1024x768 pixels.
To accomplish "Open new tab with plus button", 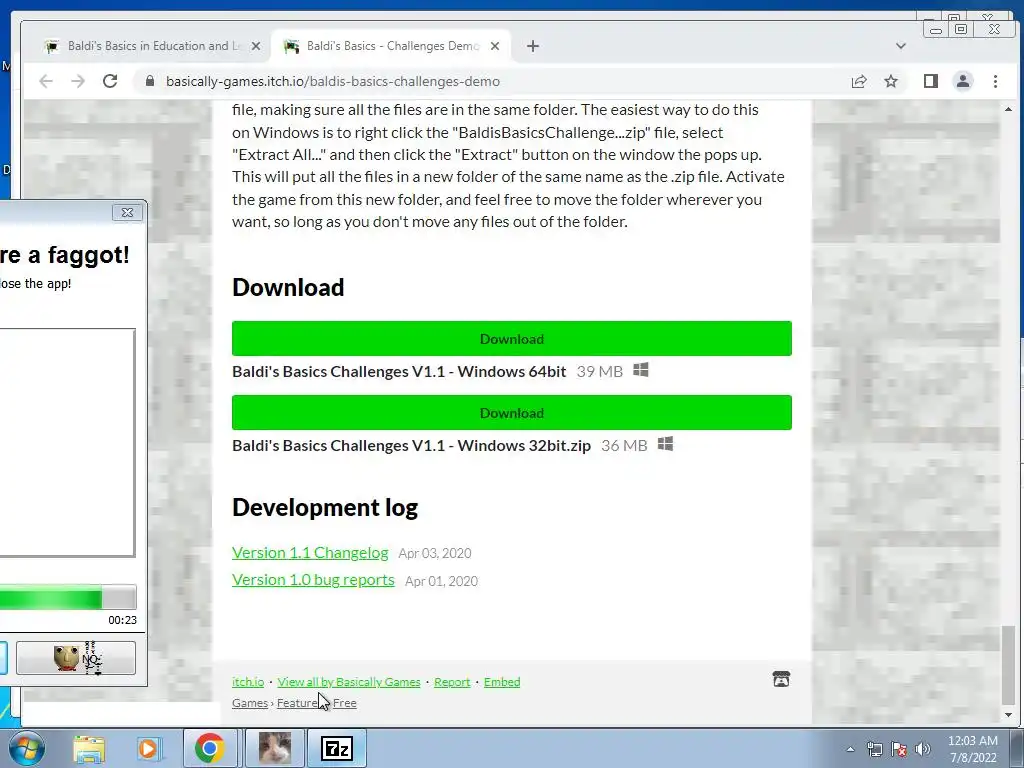I will coord(533,46).
